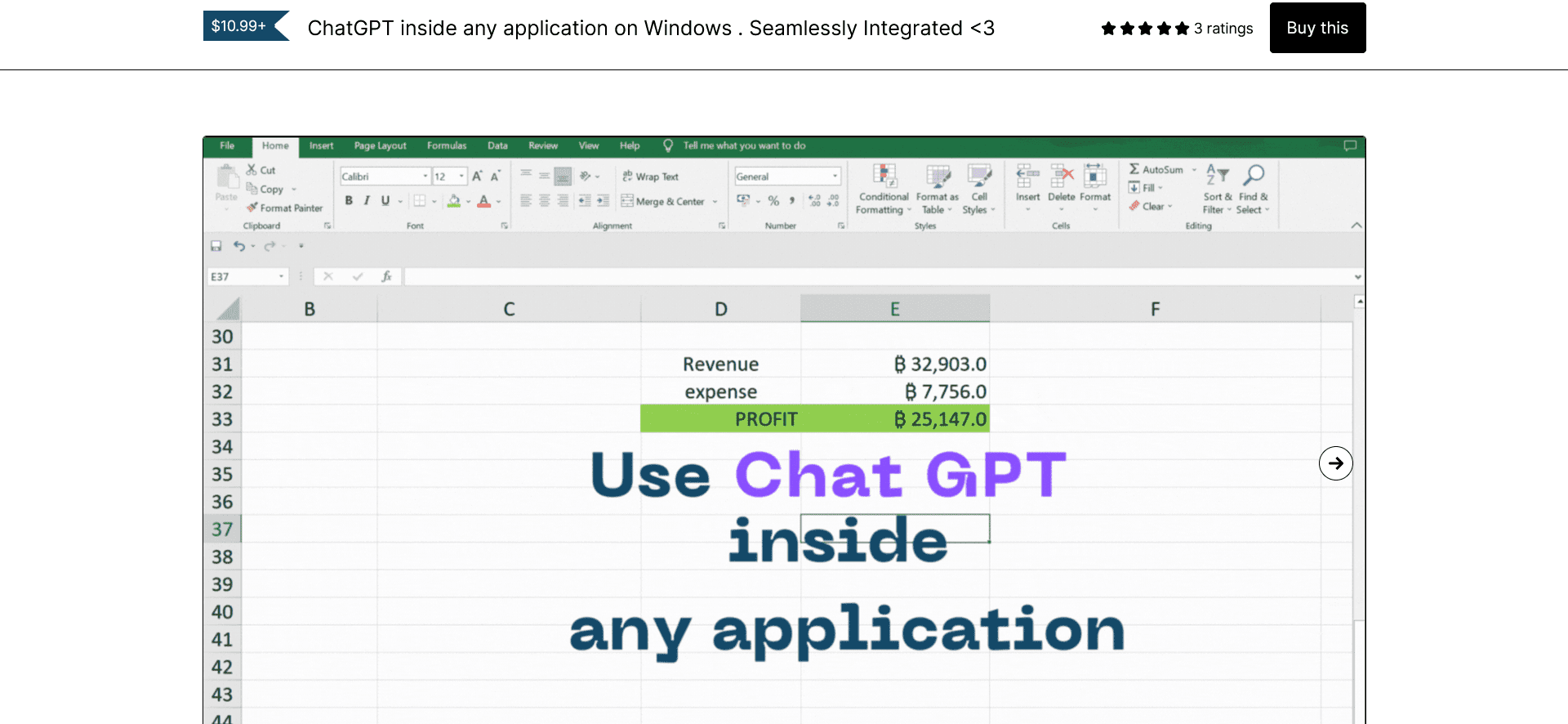Toggle Center horizontal alignment
Viewport: 1568px width, 724px height.
[544, 201]
